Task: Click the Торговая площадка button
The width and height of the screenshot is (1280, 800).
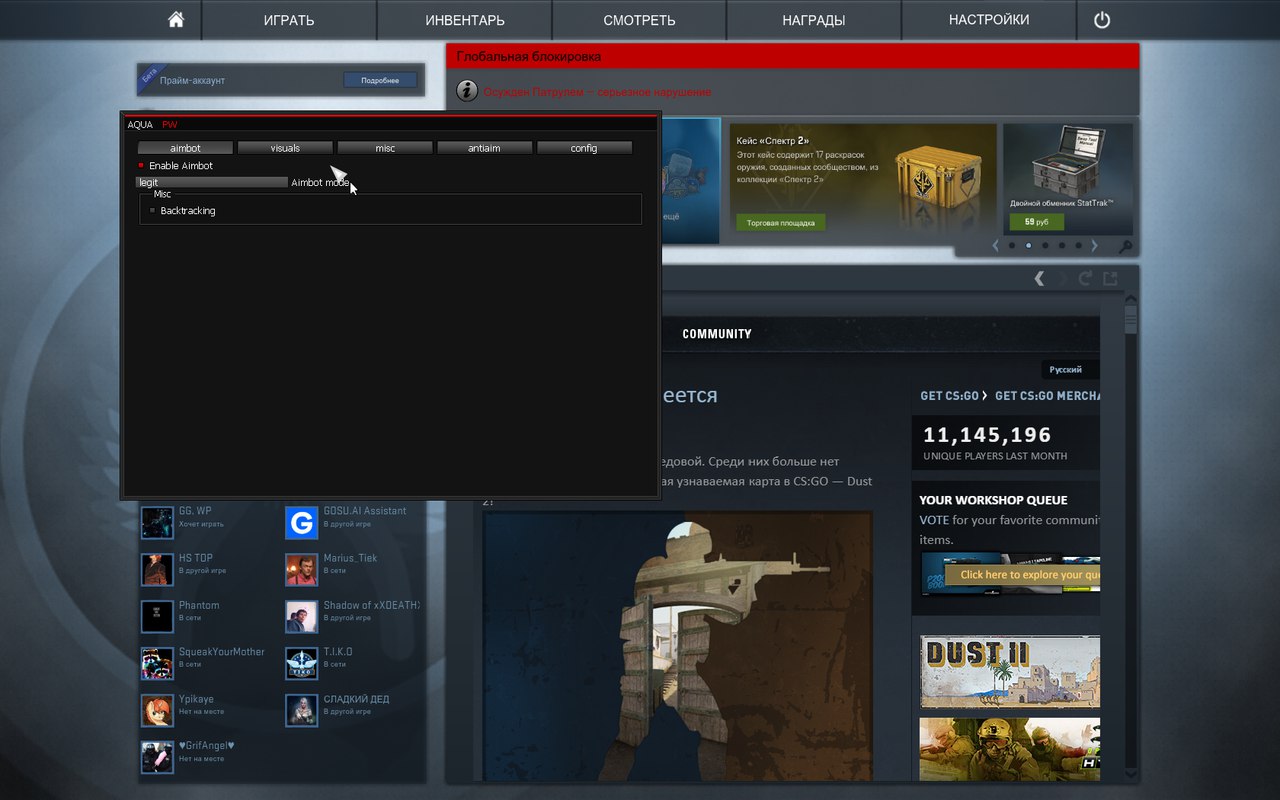Action: tap(781, 222)
